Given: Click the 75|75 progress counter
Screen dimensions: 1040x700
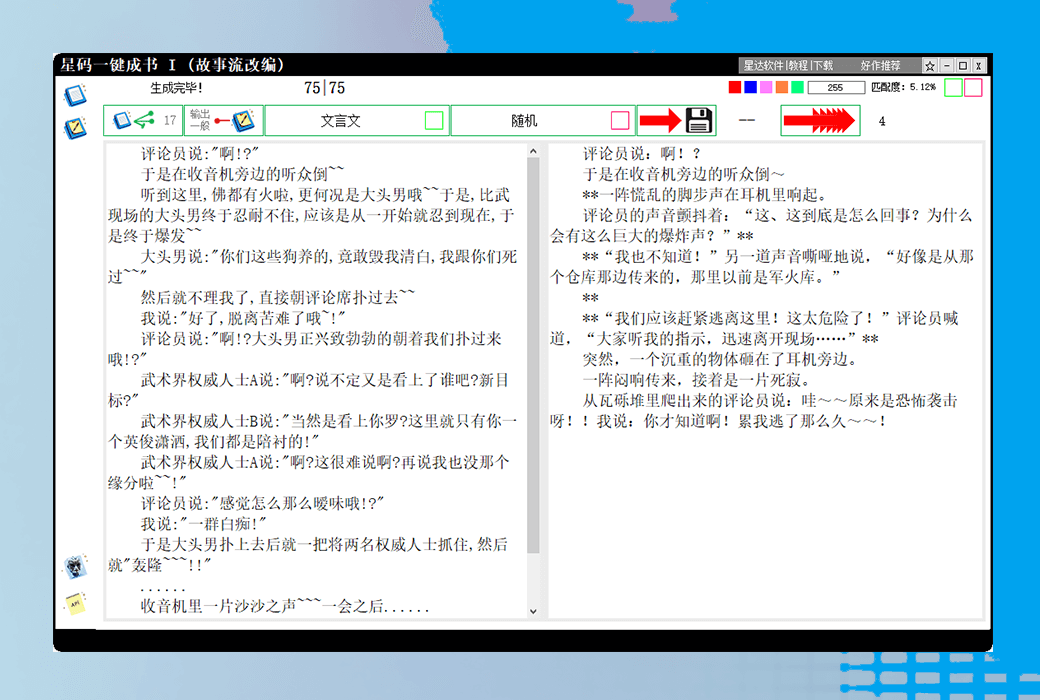Looking at the screenshot, I should [x=324, y=88].
